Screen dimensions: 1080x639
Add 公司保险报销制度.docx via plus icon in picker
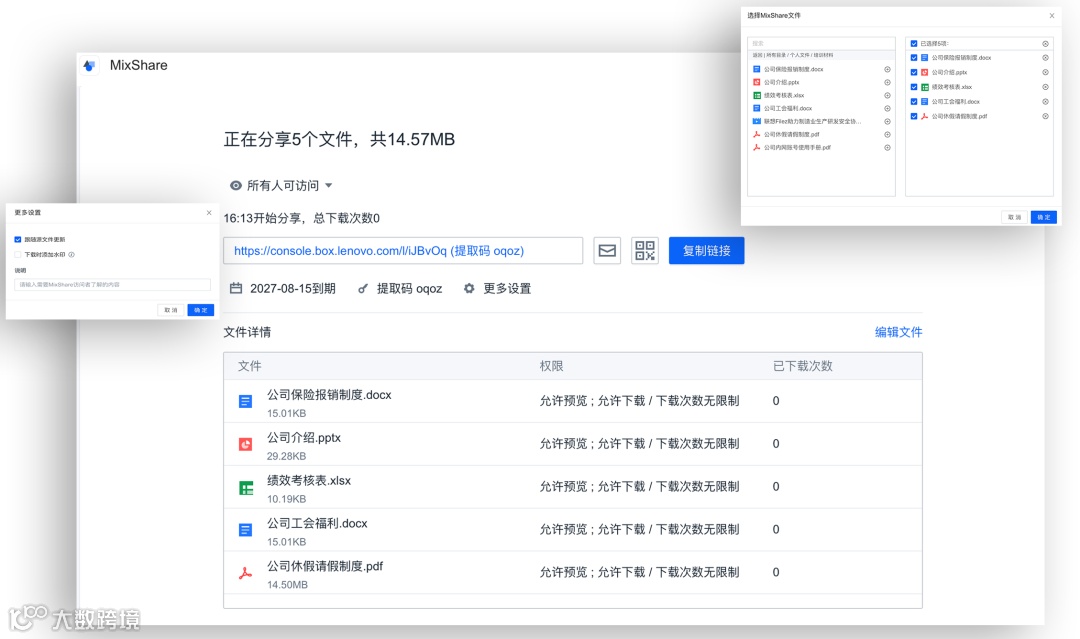887,70
